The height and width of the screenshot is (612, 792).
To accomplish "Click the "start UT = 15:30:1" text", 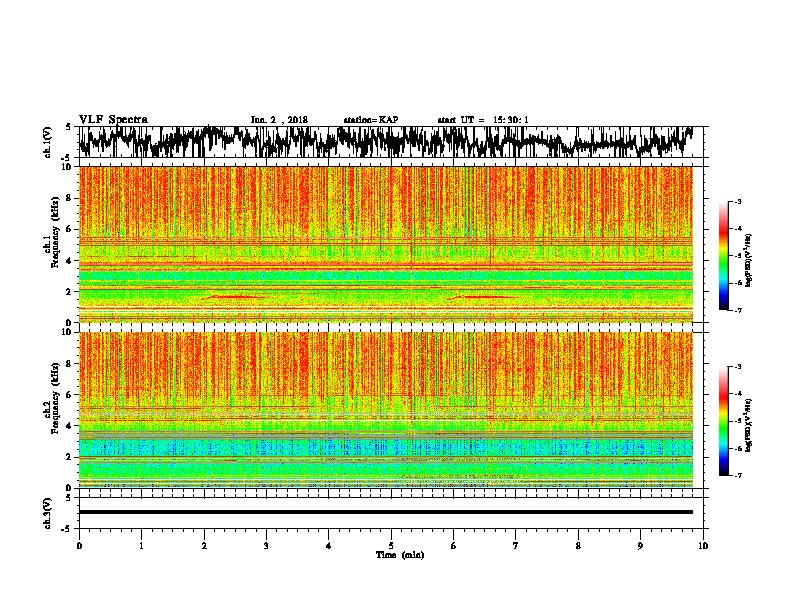I will pyautogui.click(x=483, y=120).
